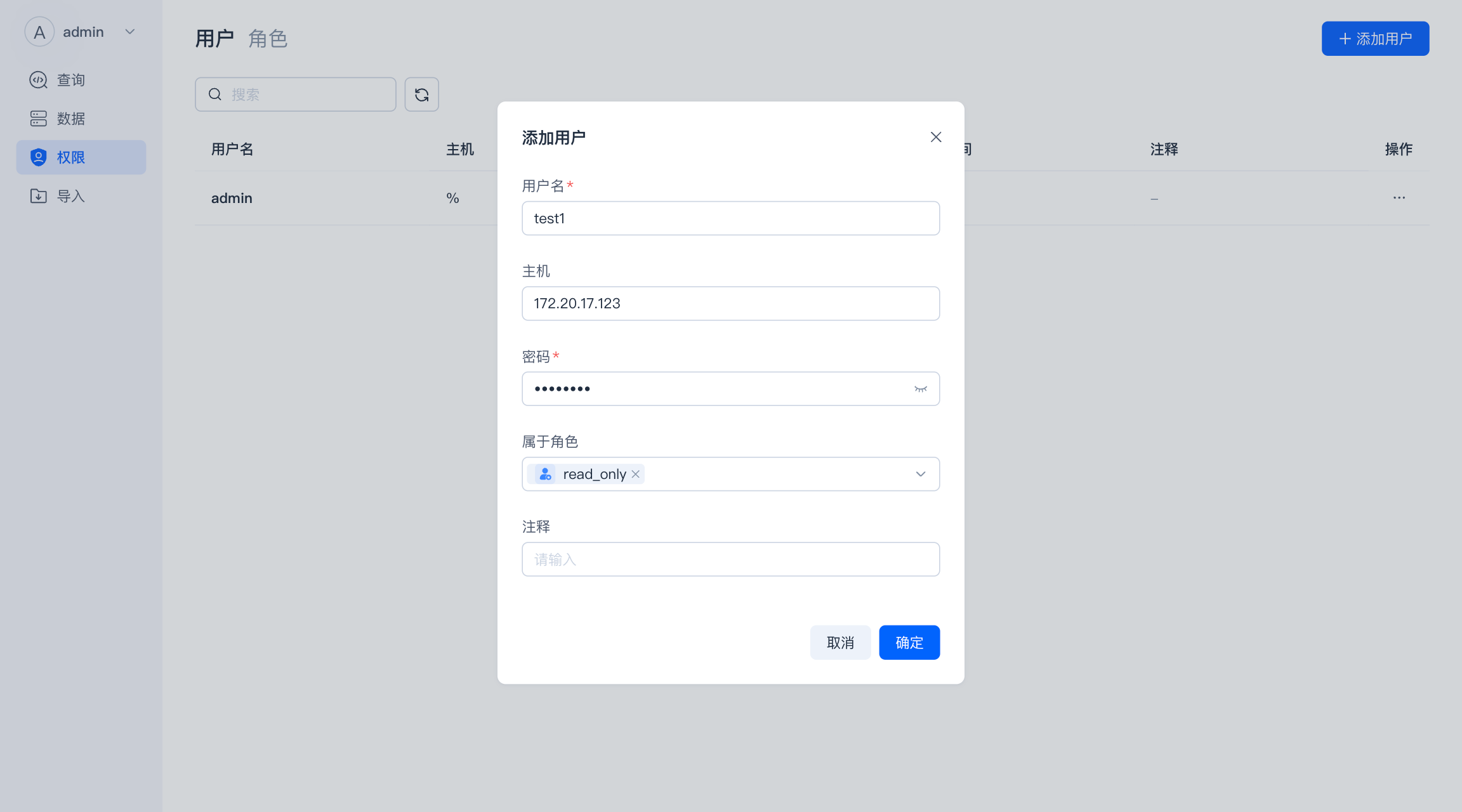The height and width of the screenshot is (812, 1462).
Task: Open the 导入 import sidebar item
Action: click(x=70, y=196)
